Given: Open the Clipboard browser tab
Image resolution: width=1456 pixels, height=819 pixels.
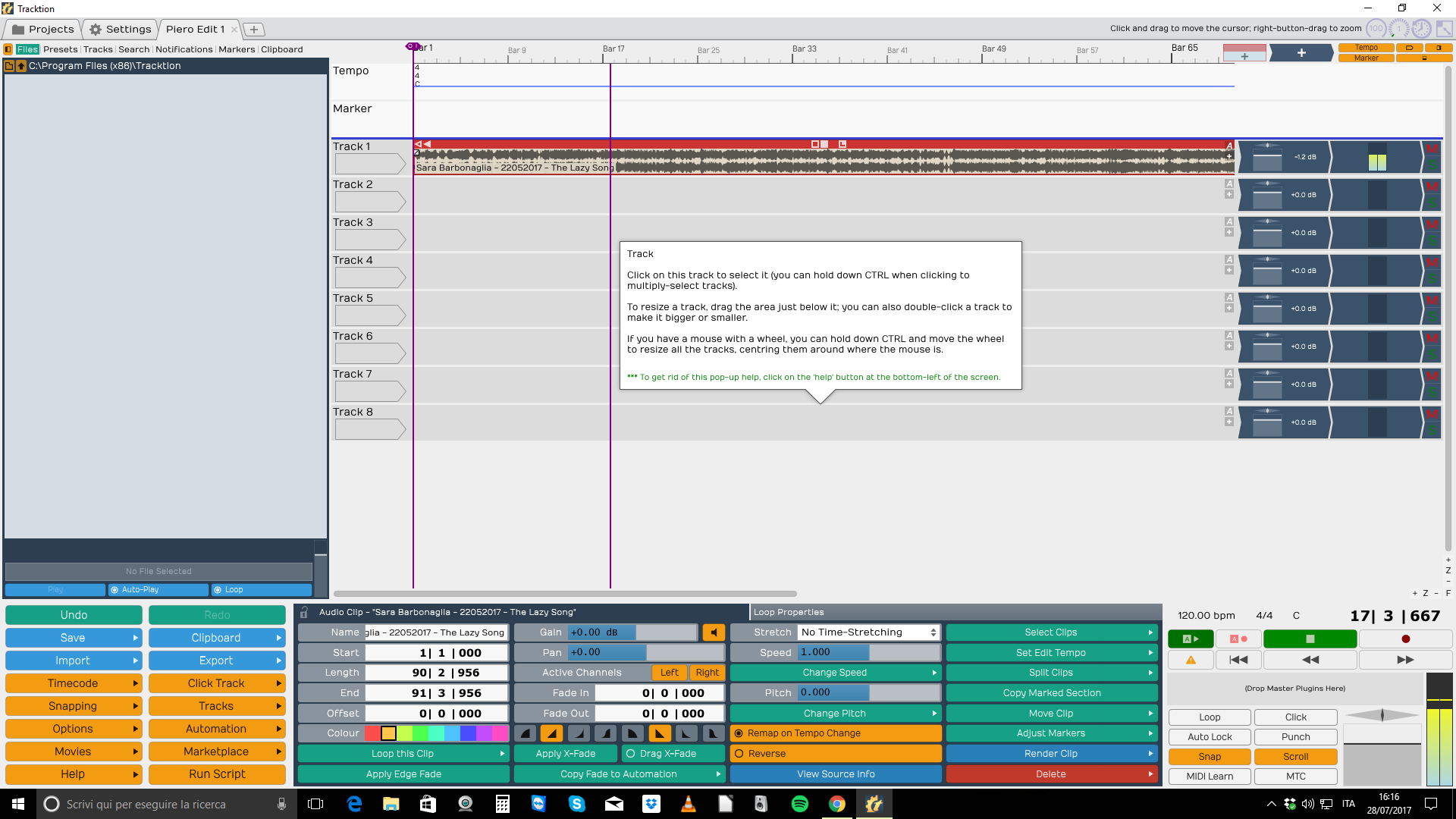Looking at the screenshot, I should pos(282,49).
